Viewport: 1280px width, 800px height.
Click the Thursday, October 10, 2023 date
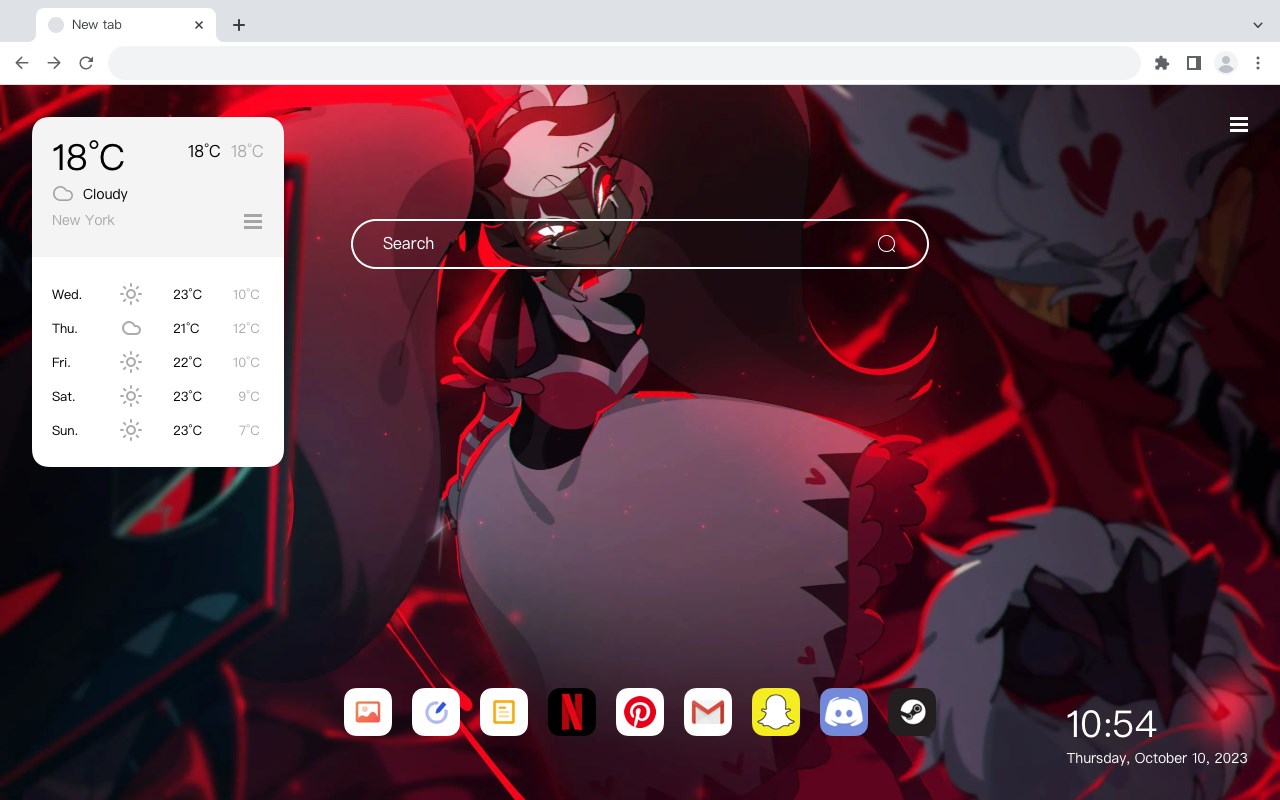[1157, 758]
